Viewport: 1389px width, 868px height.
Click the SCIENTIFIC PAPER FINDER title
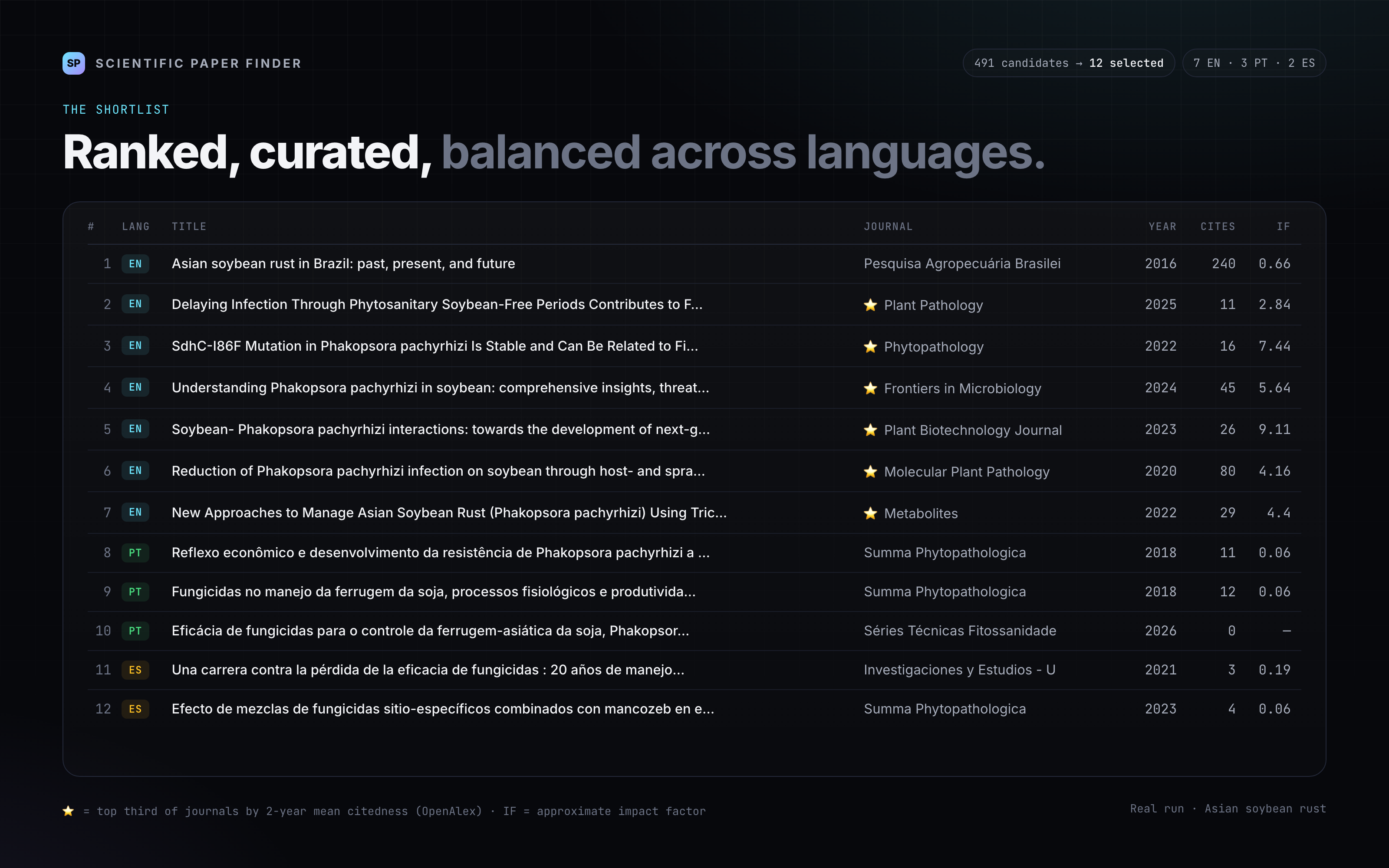[x=199, y=63]
